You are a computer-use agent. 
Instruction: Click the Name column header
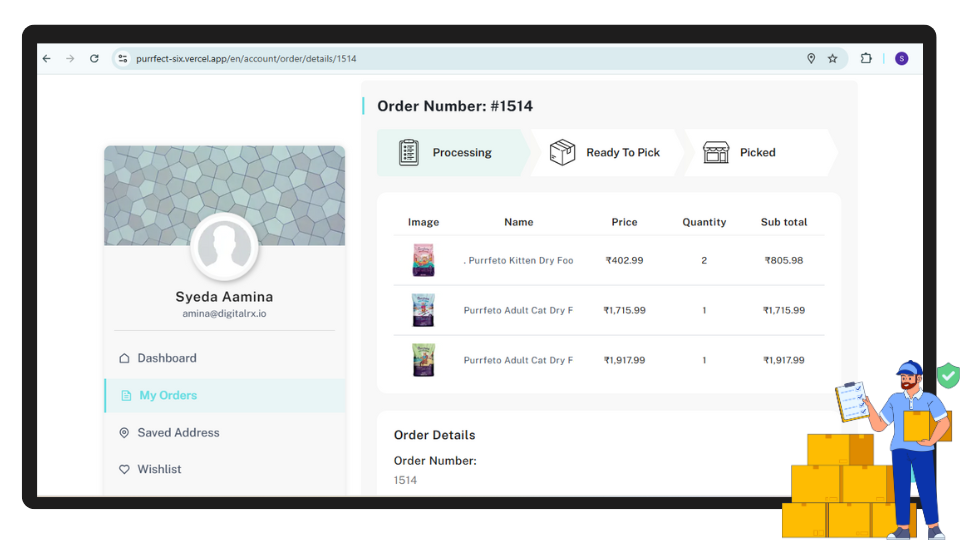click(519, 222)
